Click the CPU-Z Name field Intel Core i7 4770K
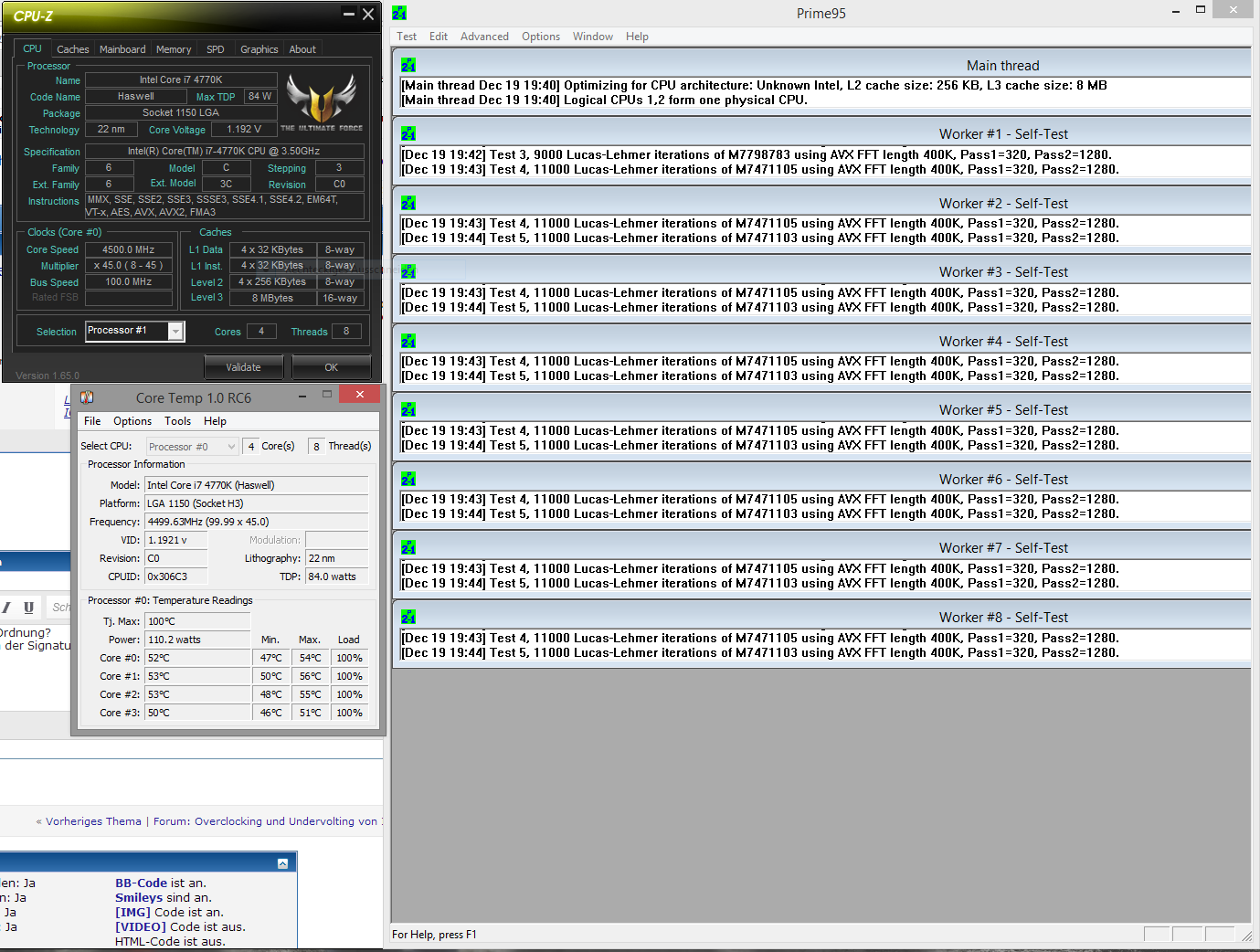 [x=180, y=80]
